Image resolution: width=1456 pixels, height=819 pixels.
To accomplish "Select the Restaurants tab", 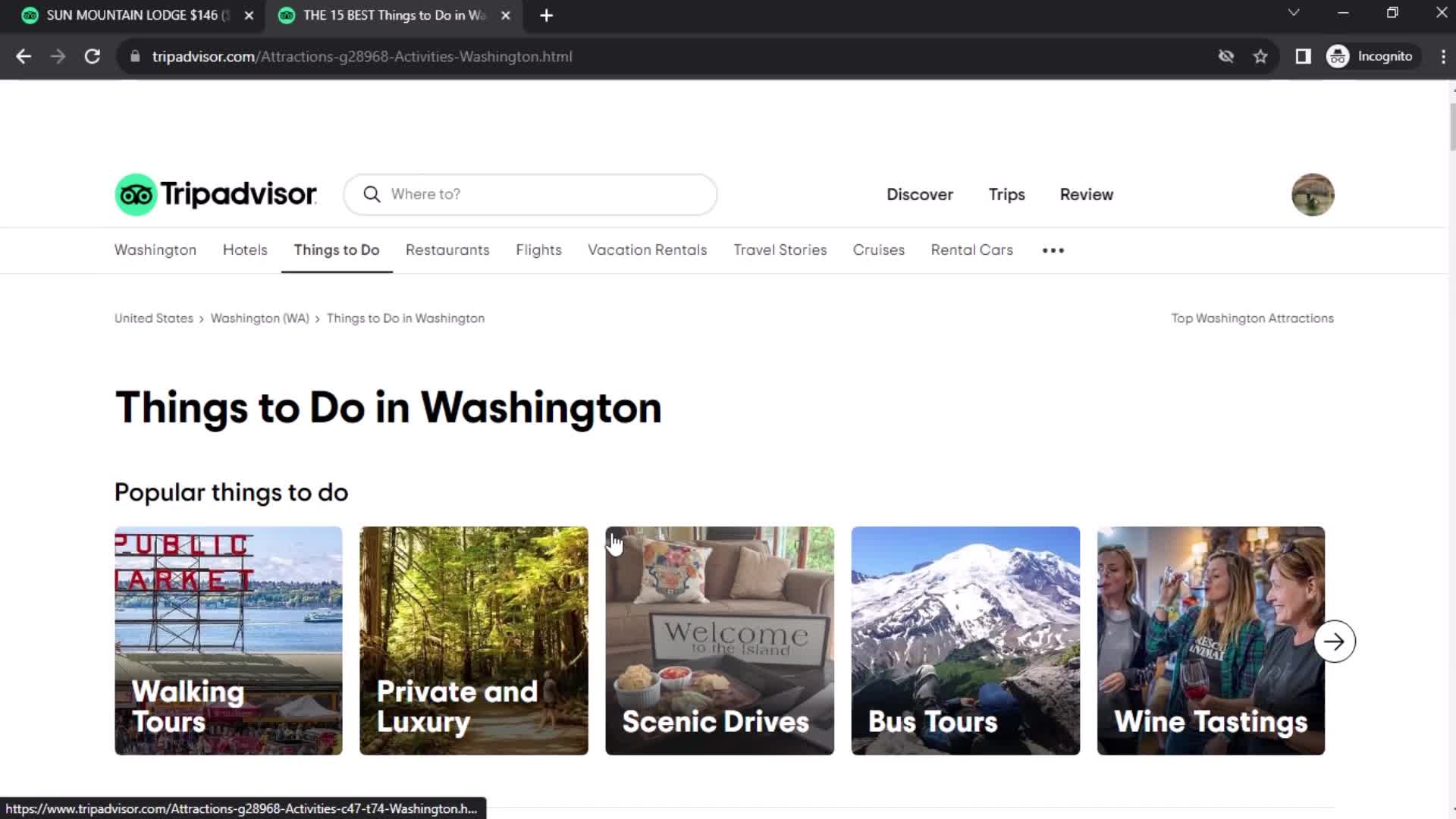I will (447, 249).
